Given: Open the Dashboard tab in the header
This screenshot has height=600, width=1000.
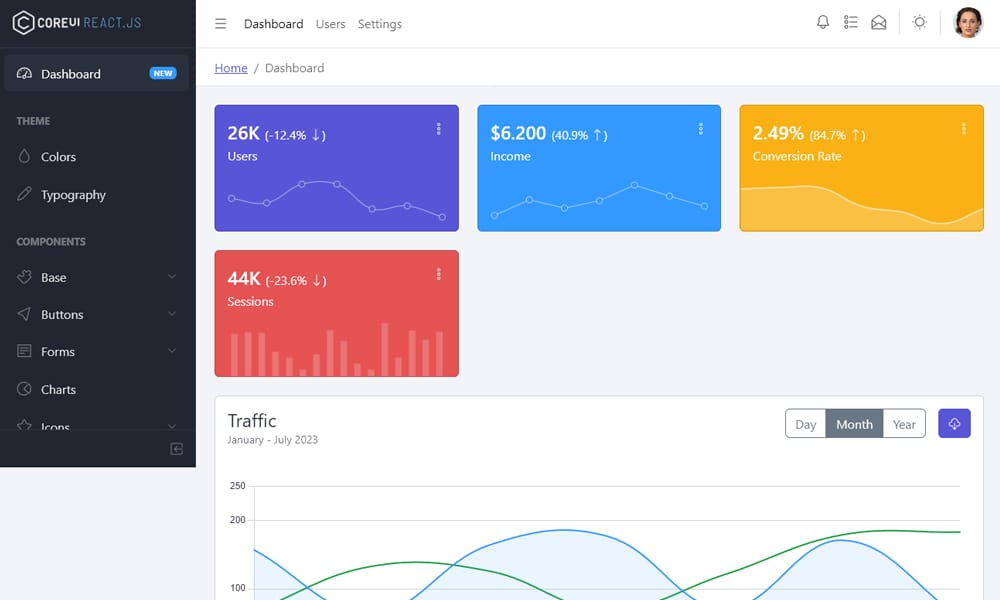Looking at the screenshot, I should [x=274, y=24].
